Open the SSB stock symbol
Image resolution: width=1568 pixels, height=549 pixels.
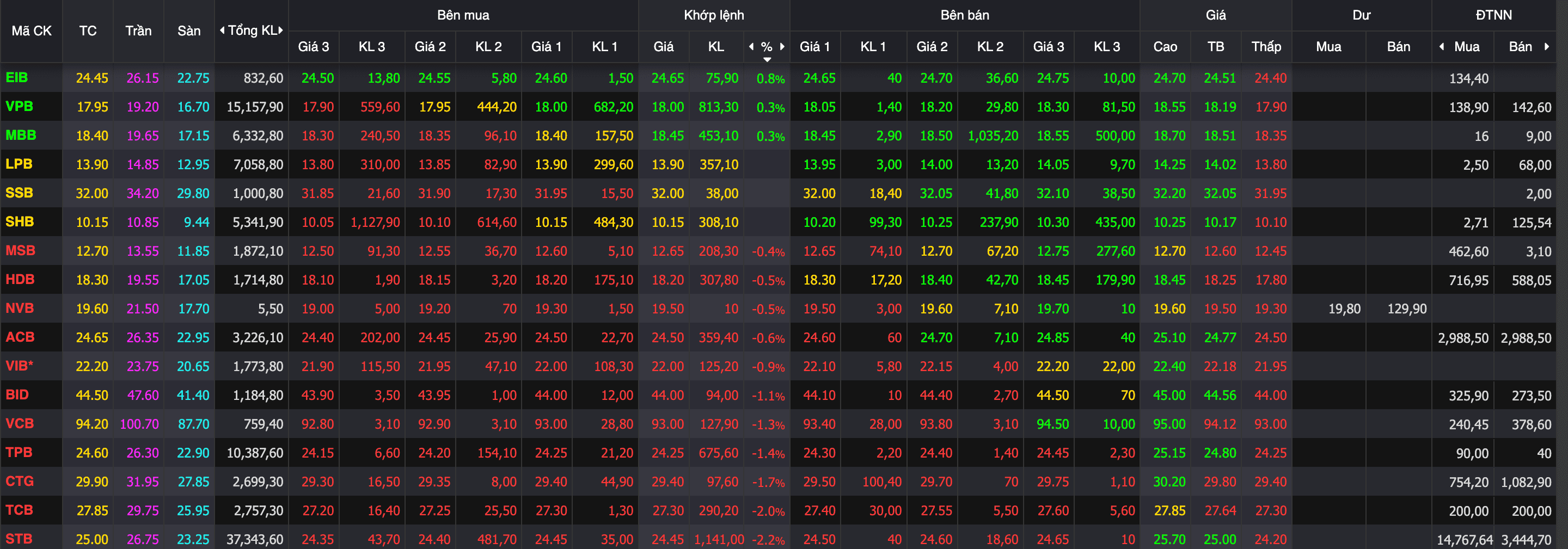[x=19, y=193]
